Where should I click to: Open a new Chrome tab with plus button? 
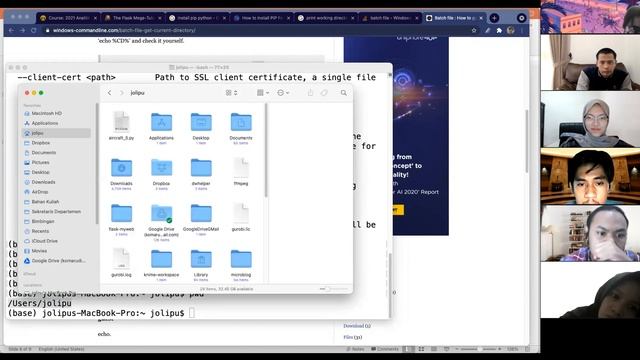pyautogui.click(x=494, y=18)
